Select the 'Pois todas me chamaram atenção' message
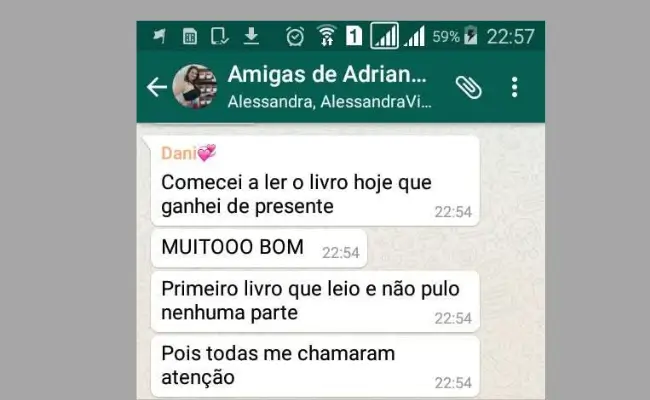Viewport: 650px width, 400px height. 315,366
